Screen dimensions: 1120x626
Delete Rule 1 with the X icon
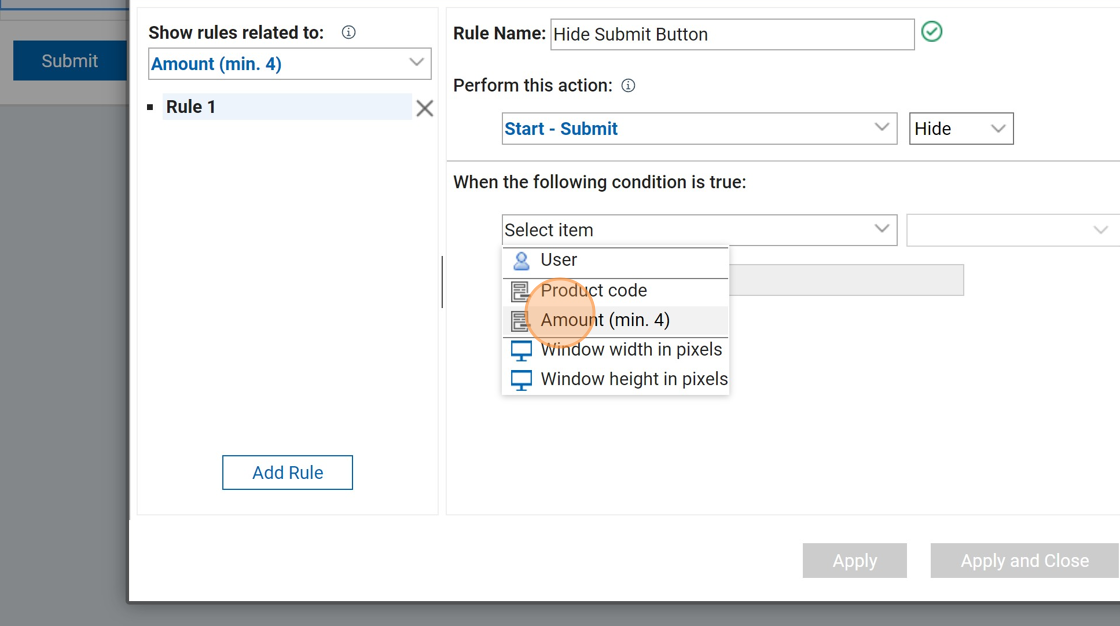point(425,108)
